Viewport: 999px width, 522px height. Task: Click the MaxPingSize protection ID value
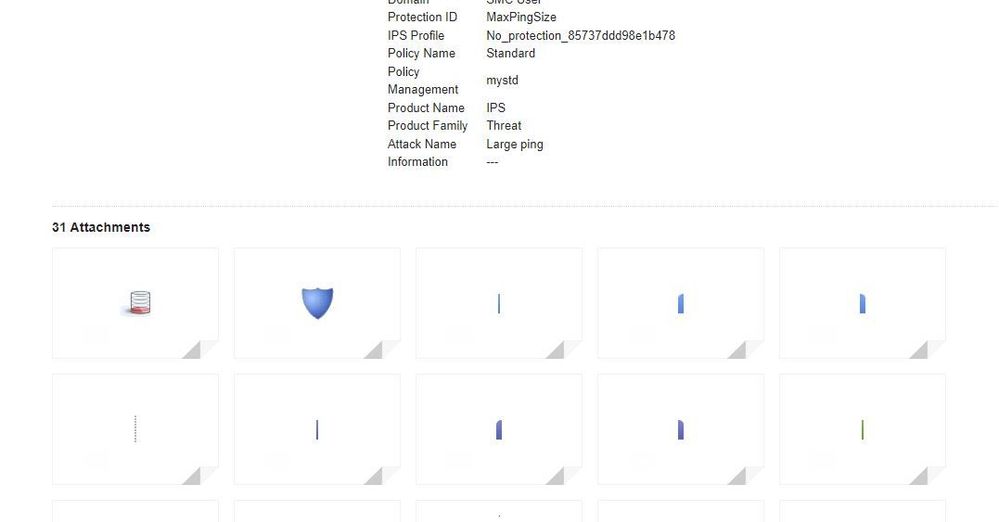521,17
